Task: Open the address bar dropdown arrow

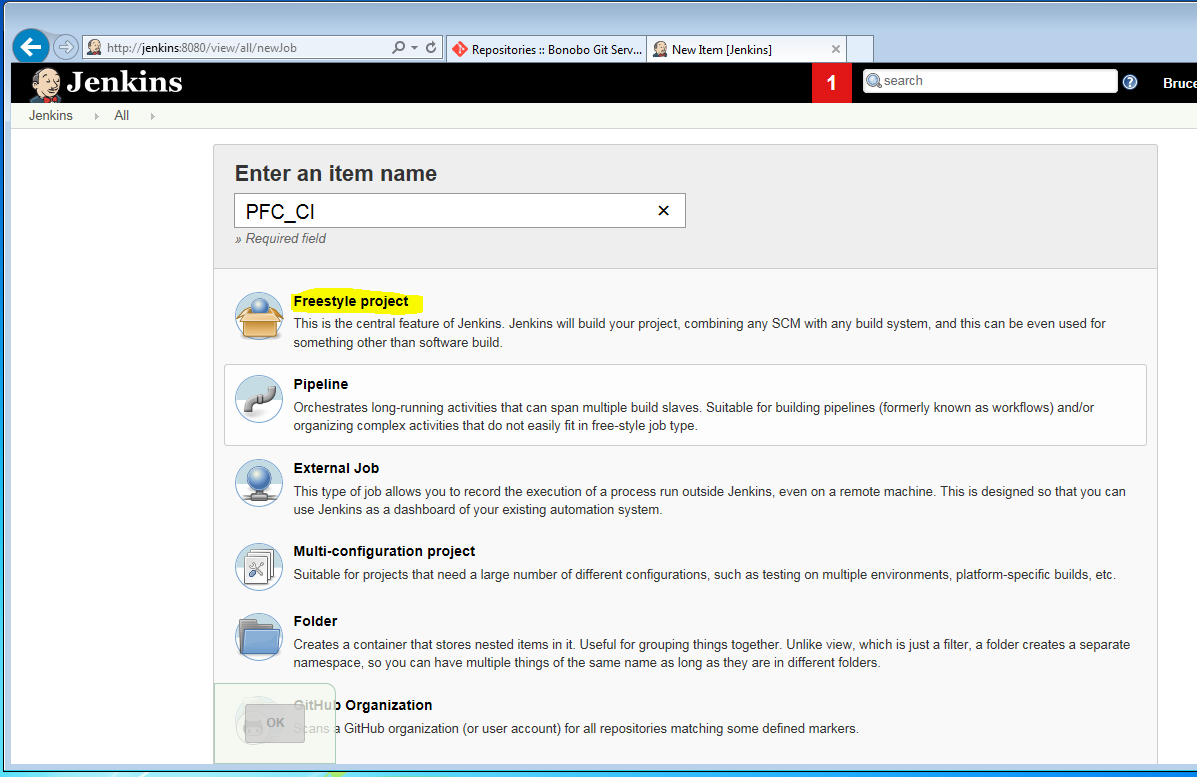Action: pos(415,47)
